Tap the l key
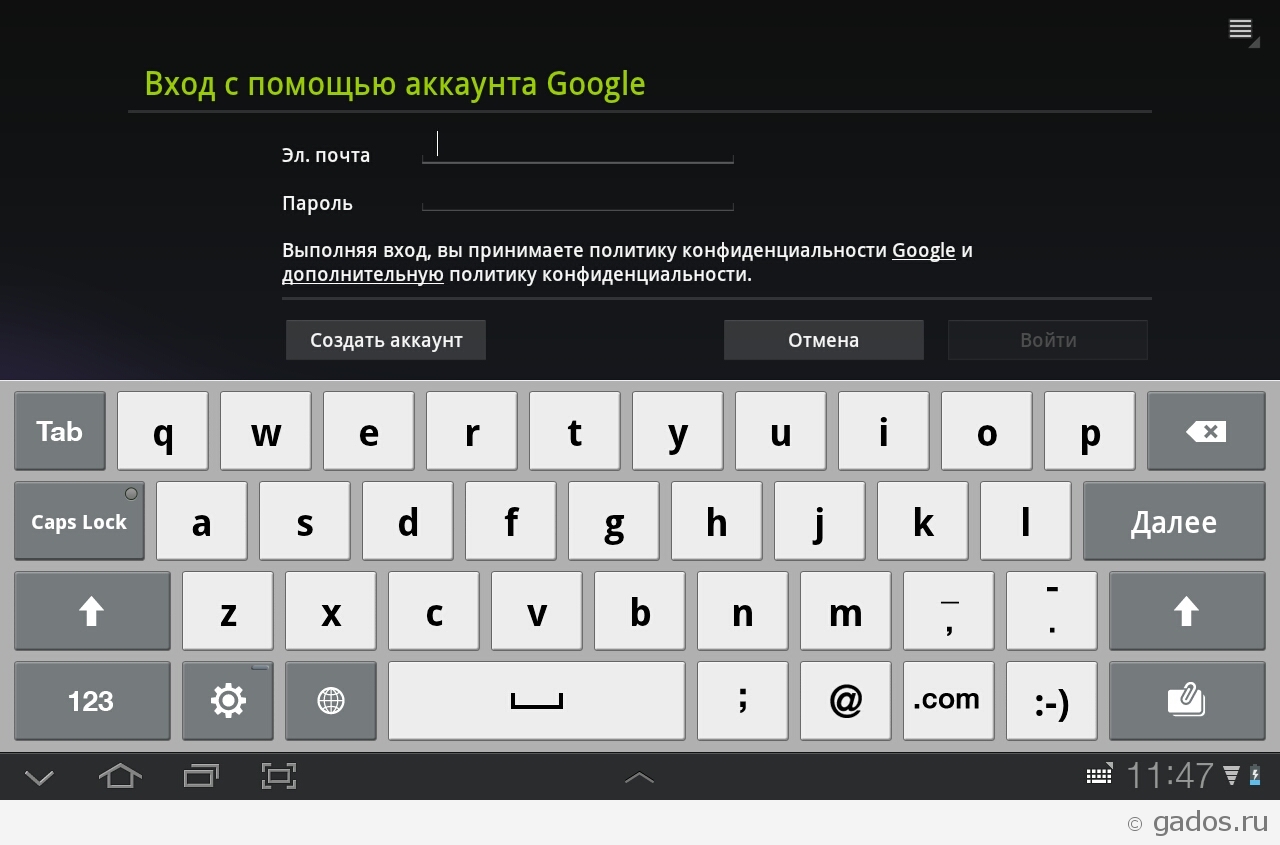The height and width of the screenshot is (845, 1280). (x=1026, y=521)
